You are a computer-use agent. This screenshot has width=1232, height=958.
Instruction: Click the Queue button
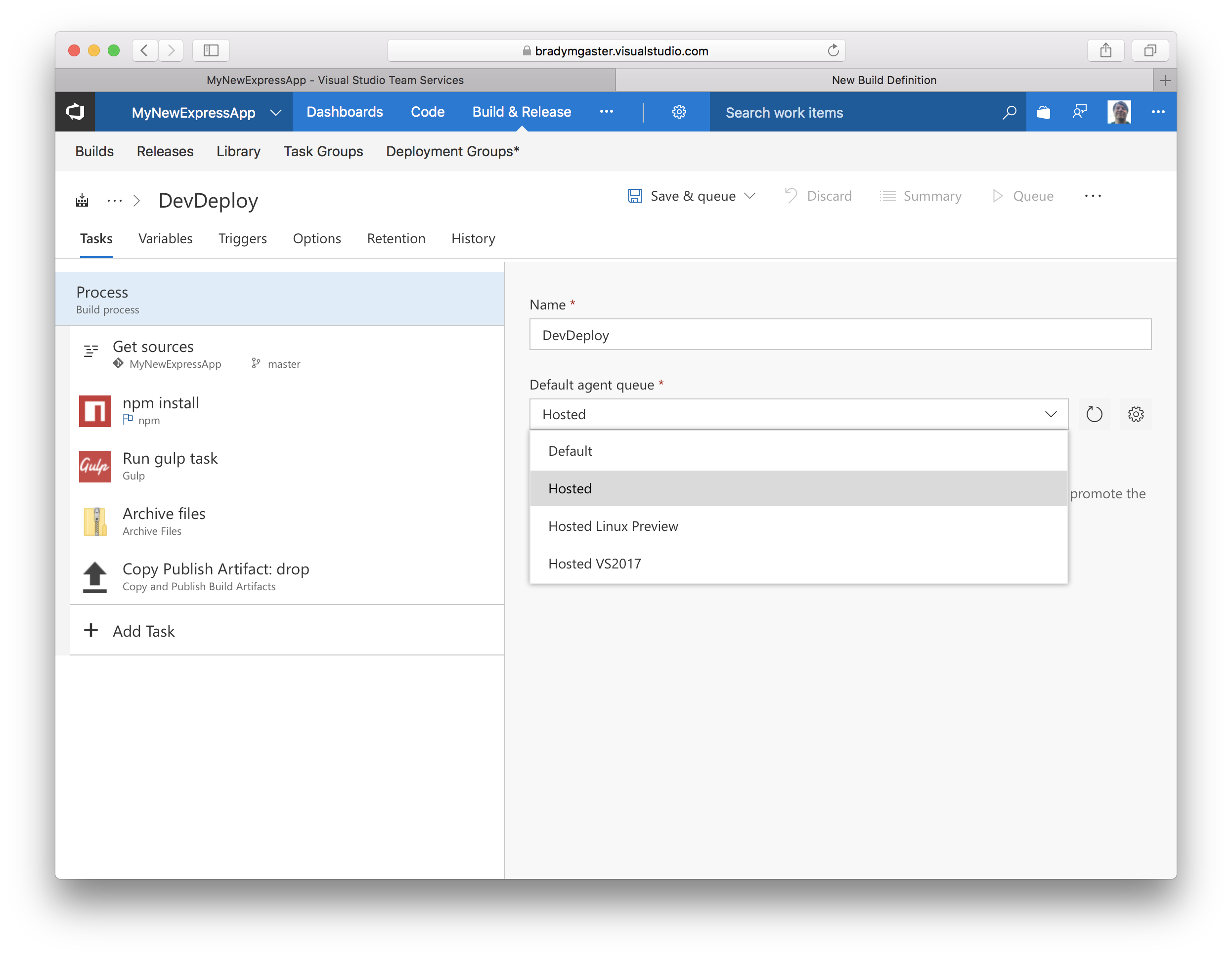(x=1022, y=196)
